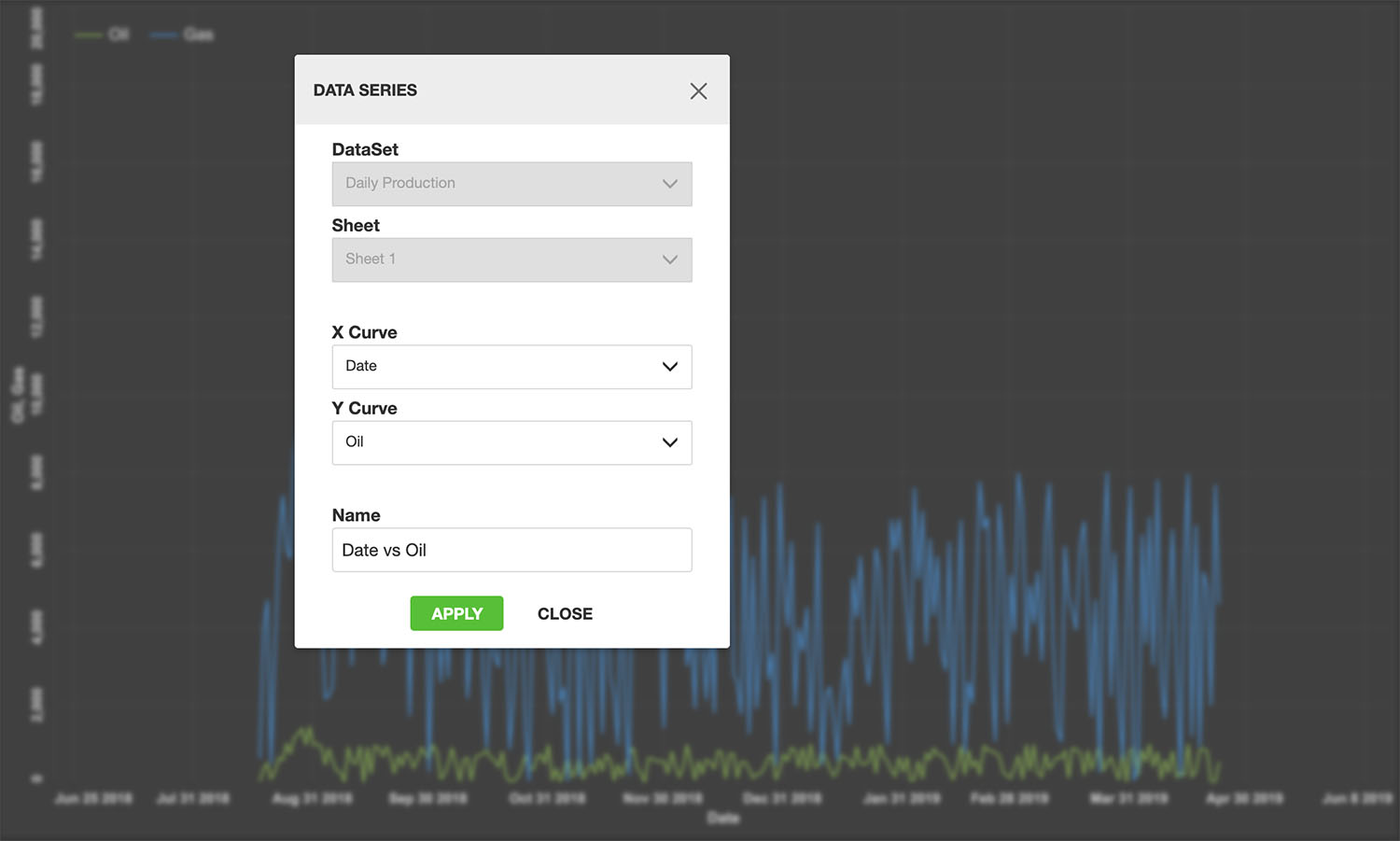The width and height of the screenshot is (1400, 841).
Task: Toggle the Oil series in chart legend
Action: click(103, 35)
